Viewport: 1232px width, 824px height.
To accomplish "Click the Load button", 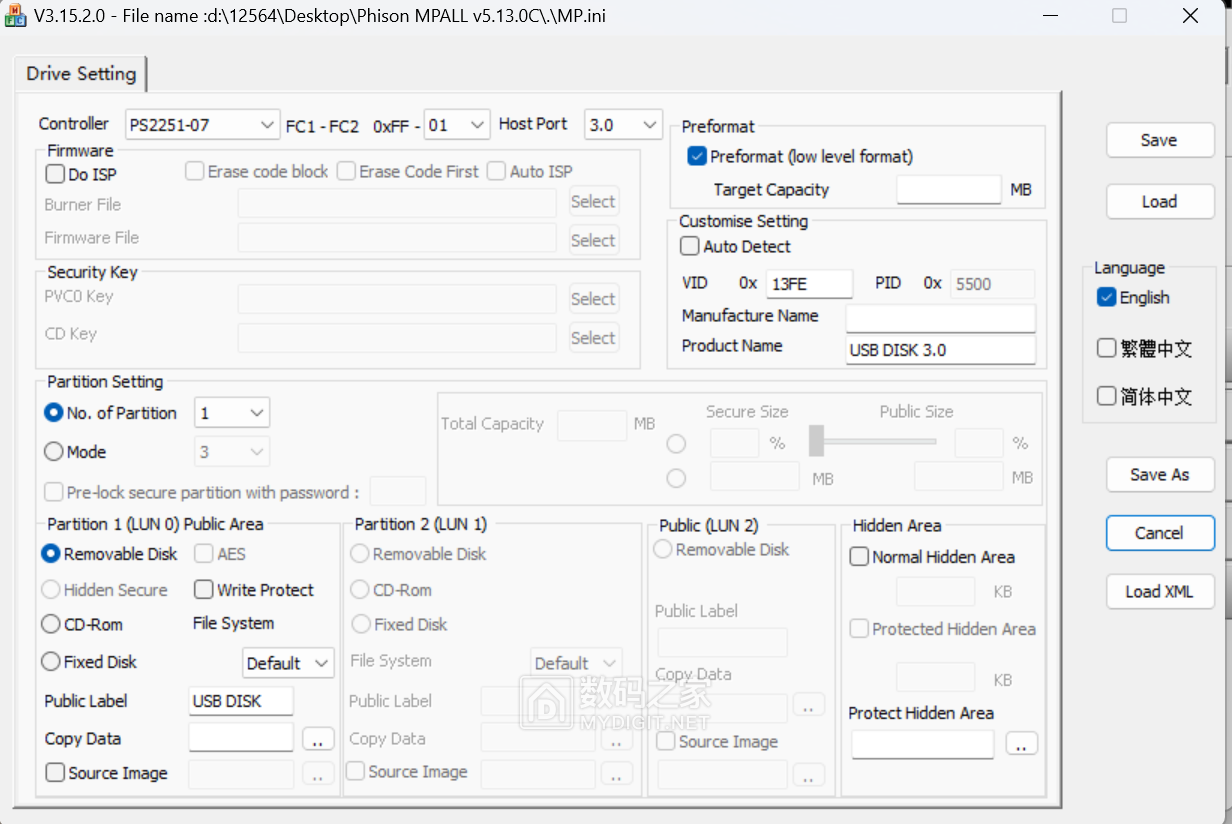I will 1160,201.
